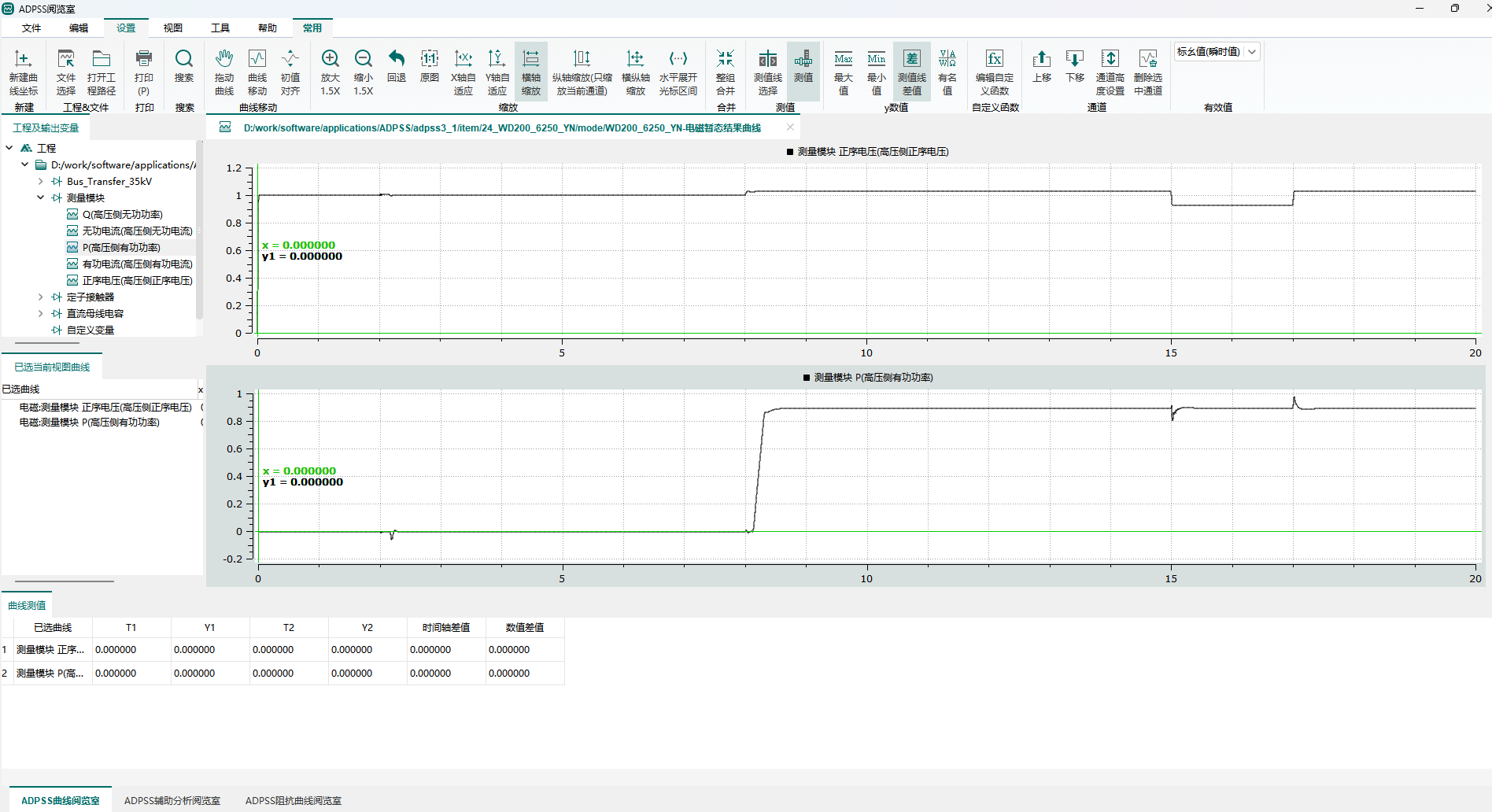Select the 拖动曲线 hand tool
The height and width of the screenshot is (812, 1492).
(x=224, y=59)
